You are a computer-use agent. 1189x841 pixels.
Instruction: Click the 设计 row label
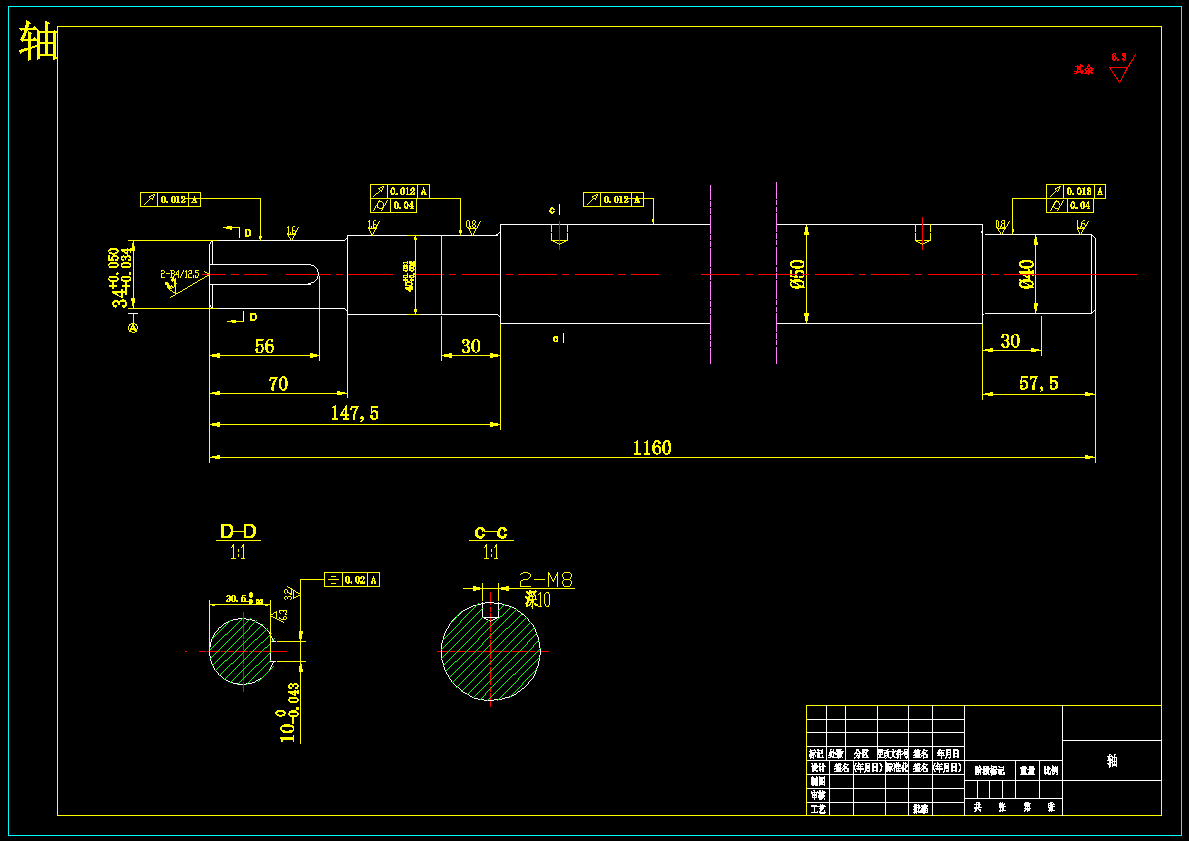[817, 767]
